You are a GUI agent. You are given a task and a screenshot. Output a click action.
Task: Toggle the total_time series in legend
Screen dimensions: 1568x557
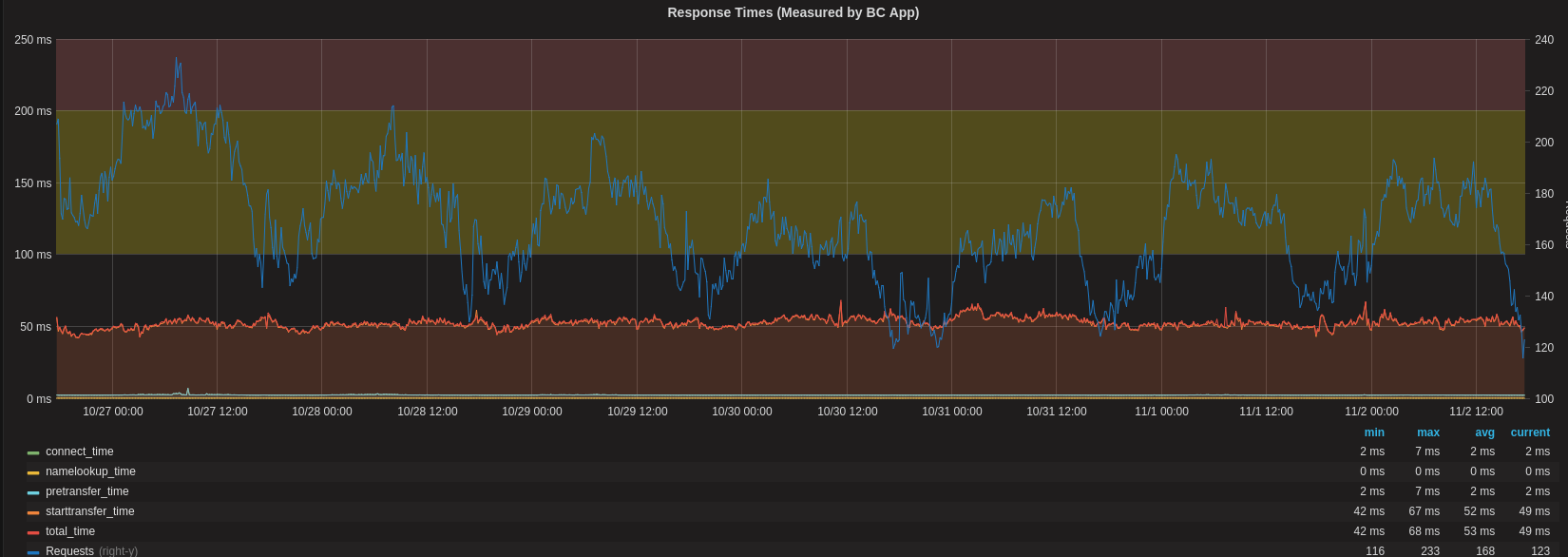pyautogui.click(x=70, y=531)
